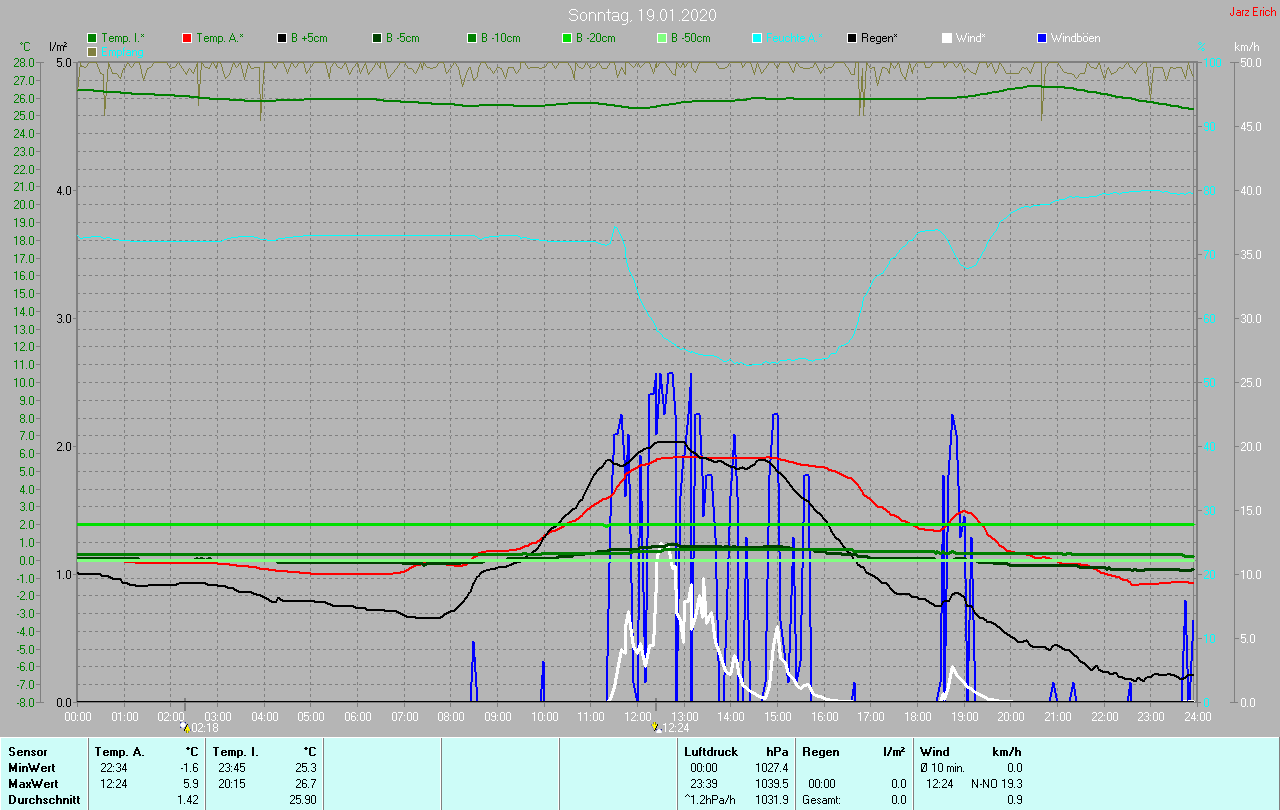Screen dimensions: 1280x810
Task: Click the cyan humidity legend square
Action: (757, 38)
